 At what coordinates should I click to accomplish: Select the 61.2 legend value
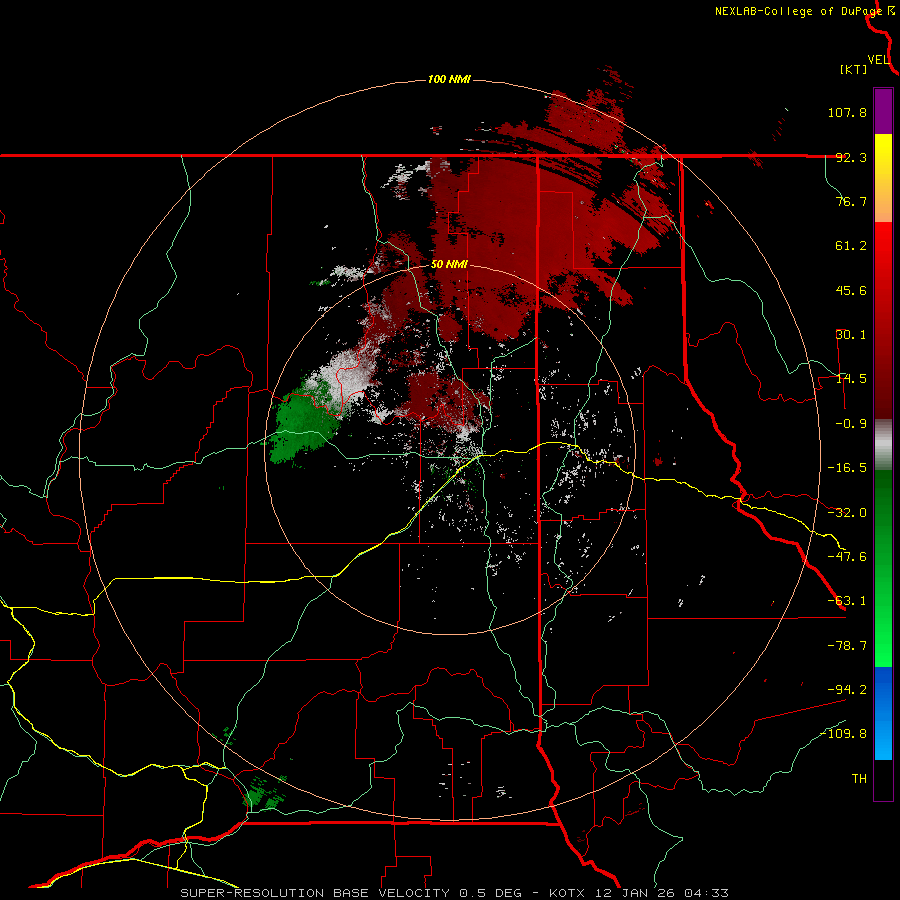(851, 246)
